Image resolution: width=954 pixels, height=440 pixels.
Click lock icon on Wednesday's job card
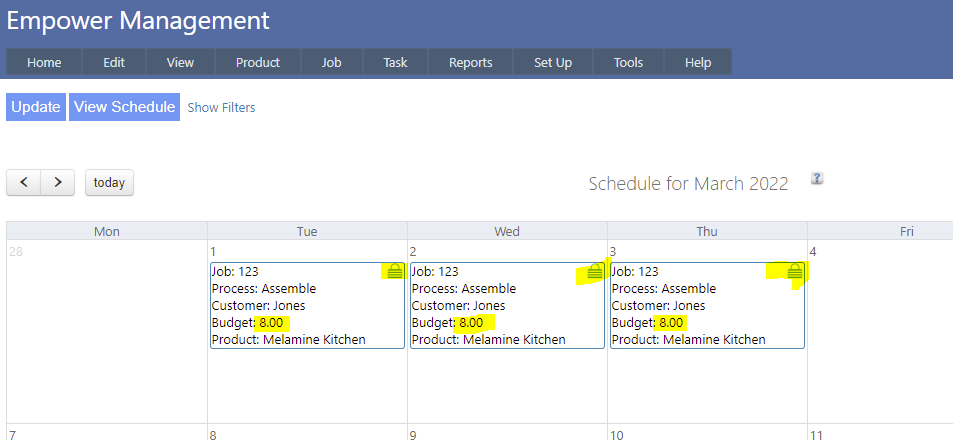[x=595, y=271]
